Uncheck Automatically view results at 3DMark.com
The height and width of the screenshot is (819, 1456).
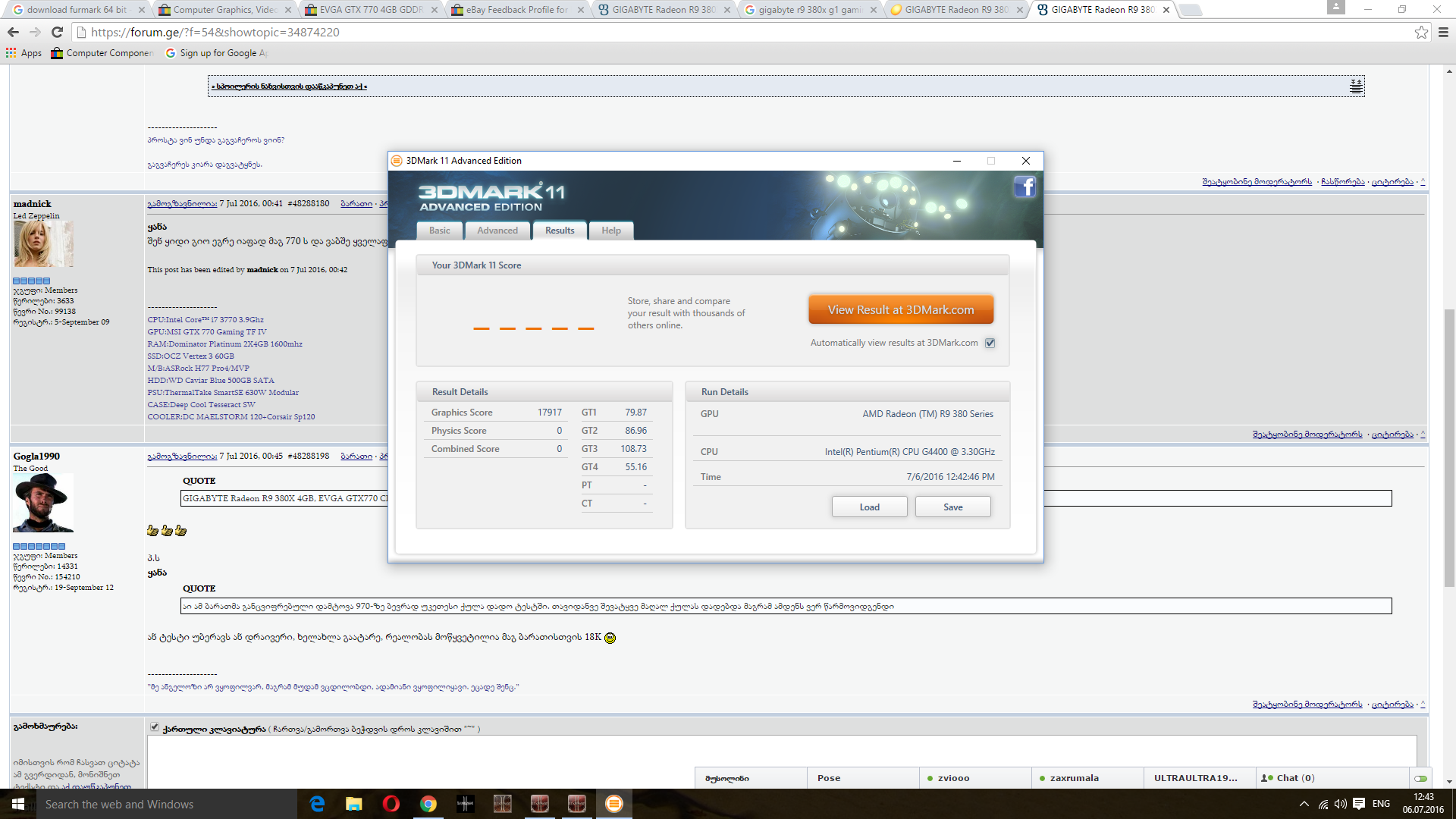(x=990, y=343)
